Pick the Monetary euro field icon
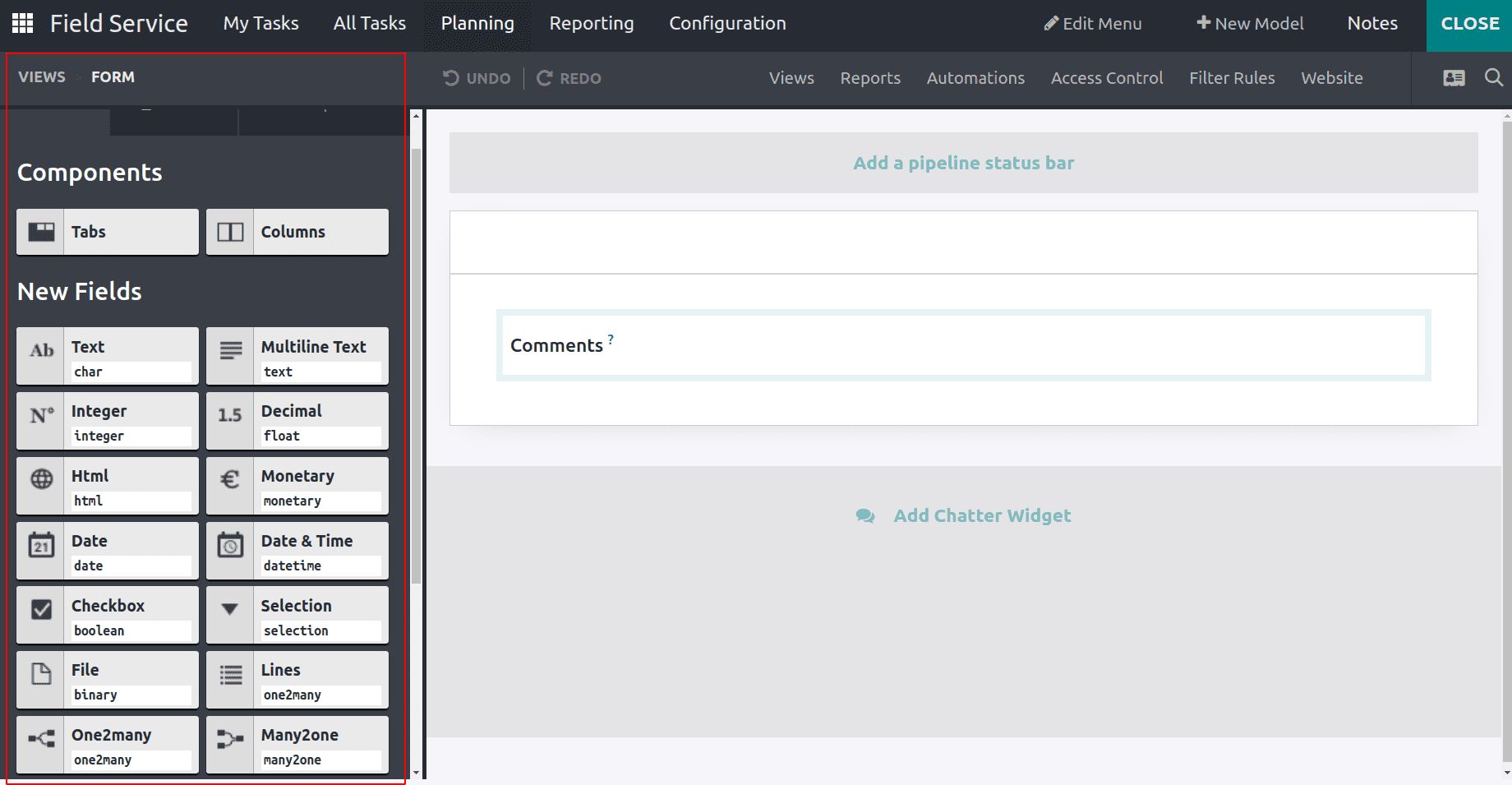Screen dimensions: 1512x785 pyautogui.click(x=230, y=479)
